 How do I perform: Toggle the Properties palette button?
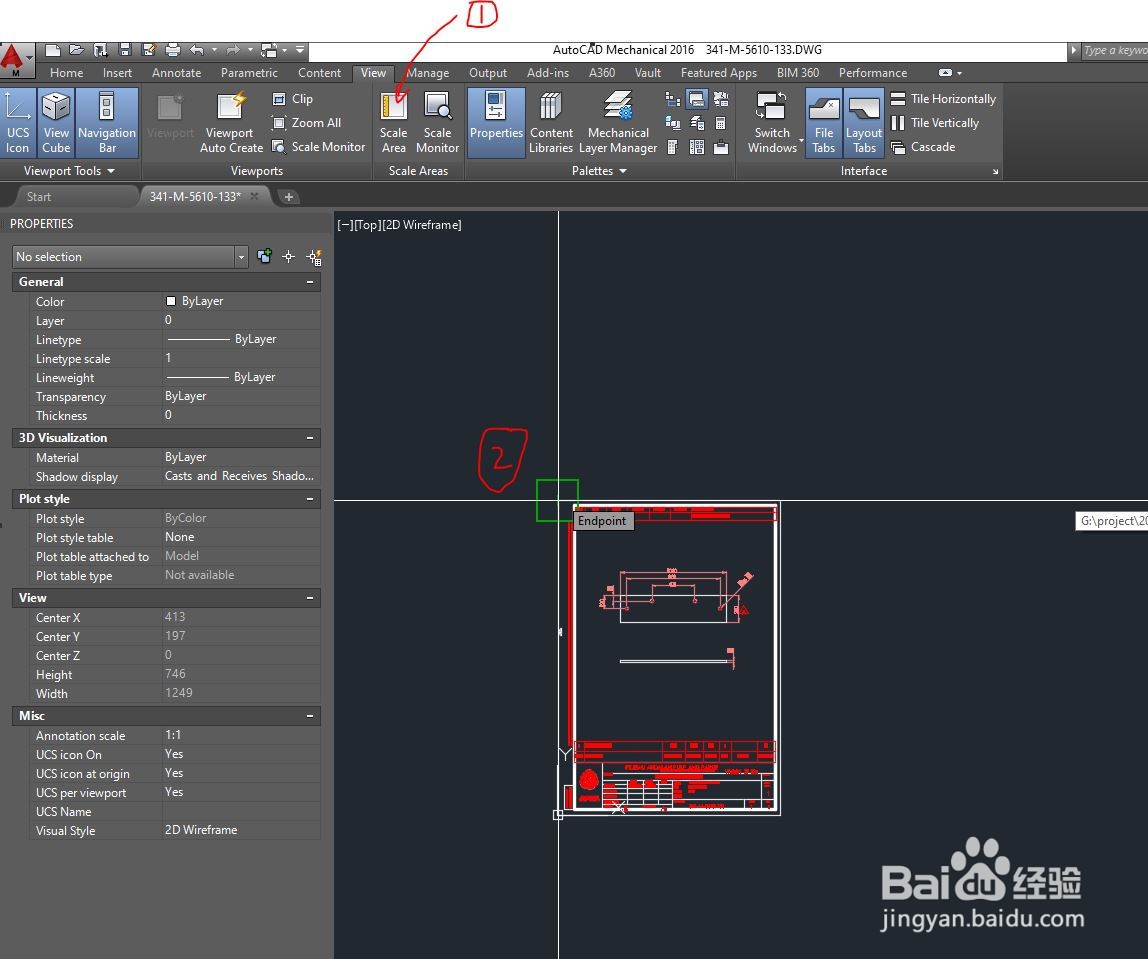click(496, 122)
